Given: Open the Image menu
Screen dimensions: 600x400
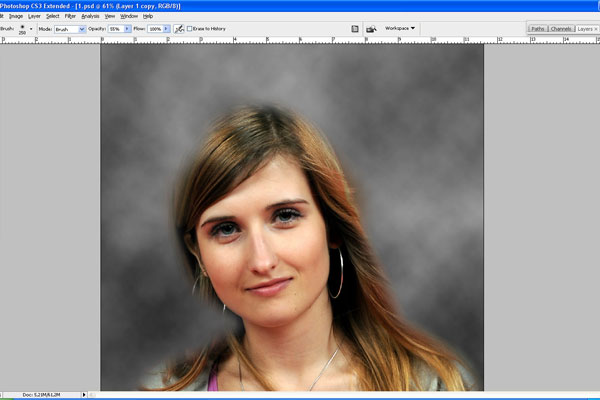Looking at the screenshot, I should (x=16, y=16).
